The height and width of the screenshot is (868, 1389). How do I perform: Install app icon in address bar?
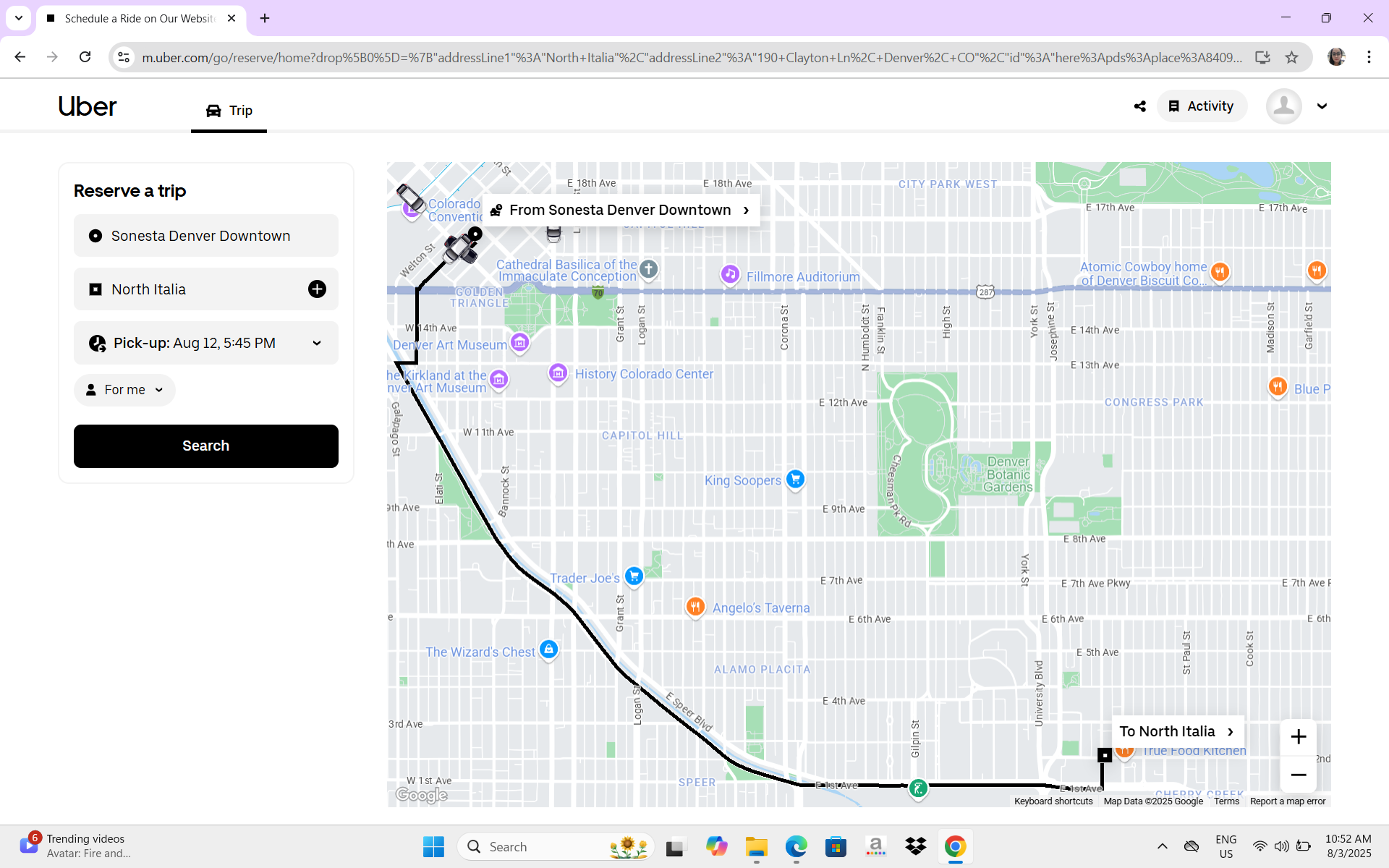pos(1262,57)
